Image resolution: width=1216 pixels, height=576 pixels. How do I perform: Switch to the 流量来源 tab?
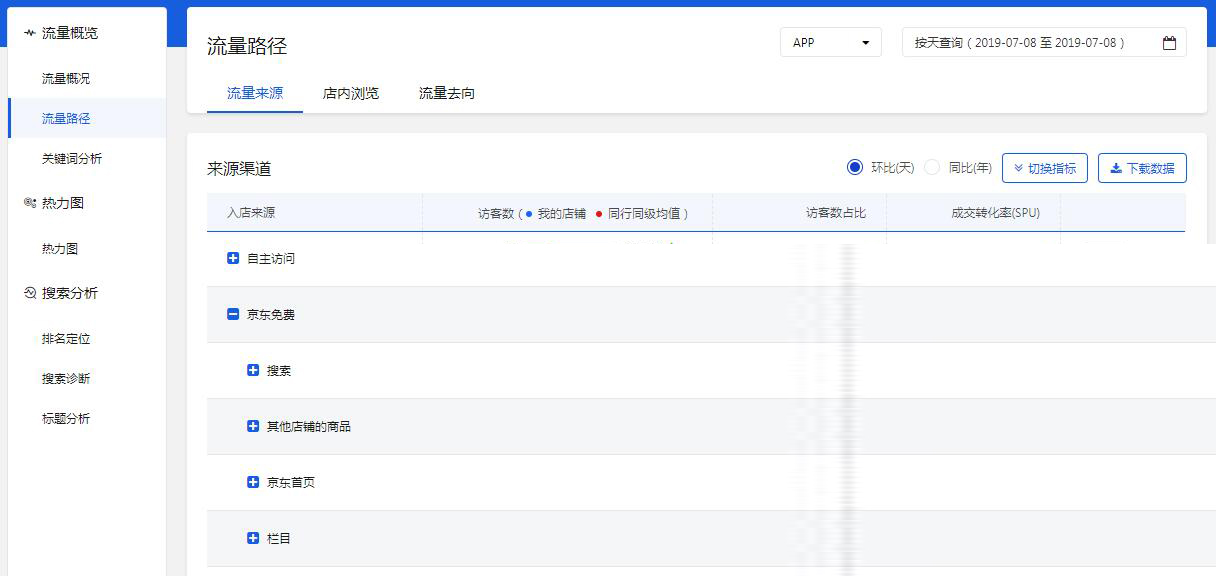click(x=255, y=93)
